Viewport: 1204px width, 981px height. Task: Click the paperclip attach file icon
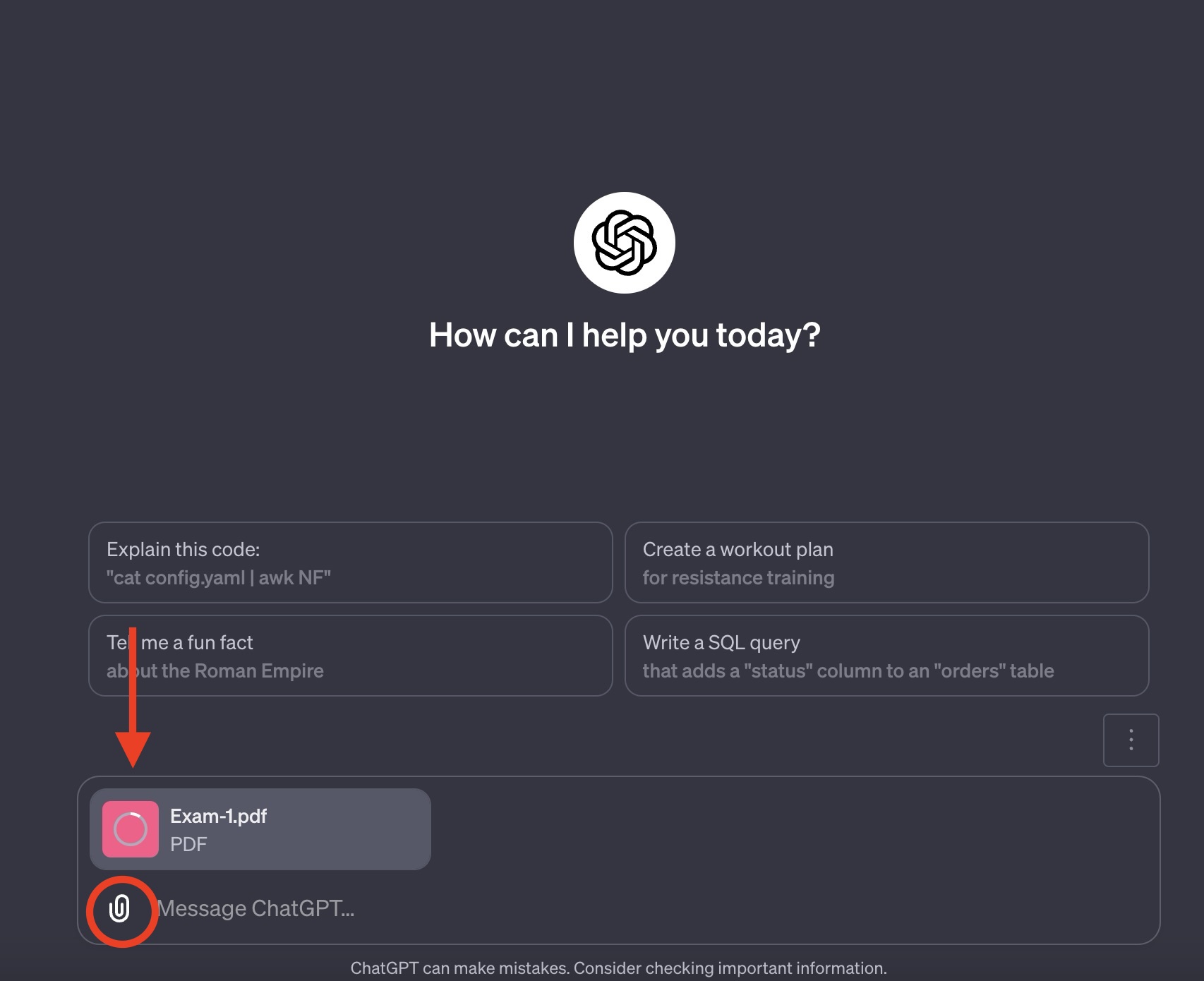[x=120, y=909]
